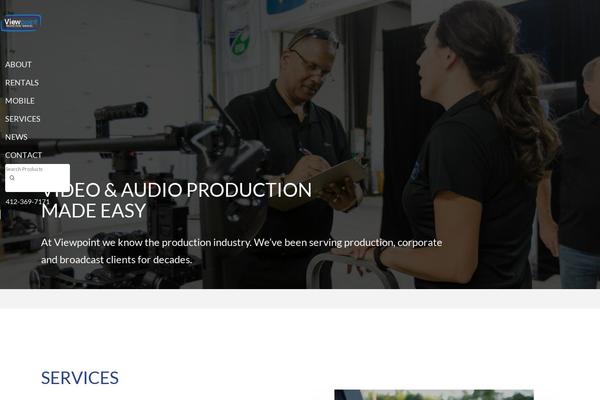Image resolution: width=600 pixels, height=400 pixels.
Task: Focus the Search Products field
Action: (38, 178)
